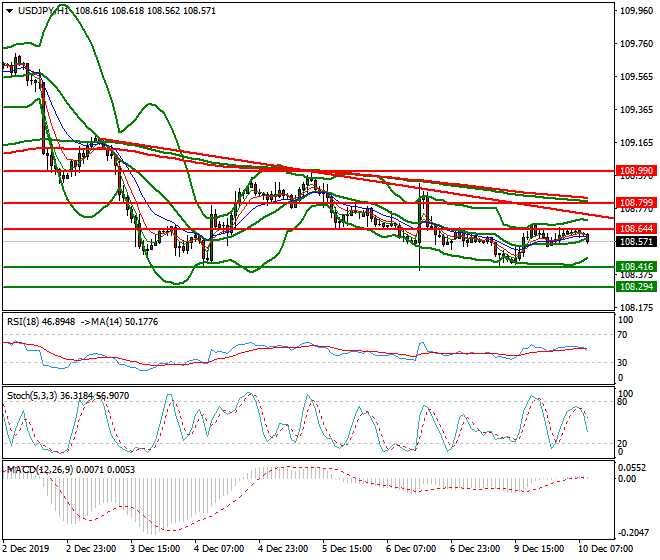This screenshot has height=560, width=660.
Task: Select the 108.175 price scale value
Action: pos(637,308)
